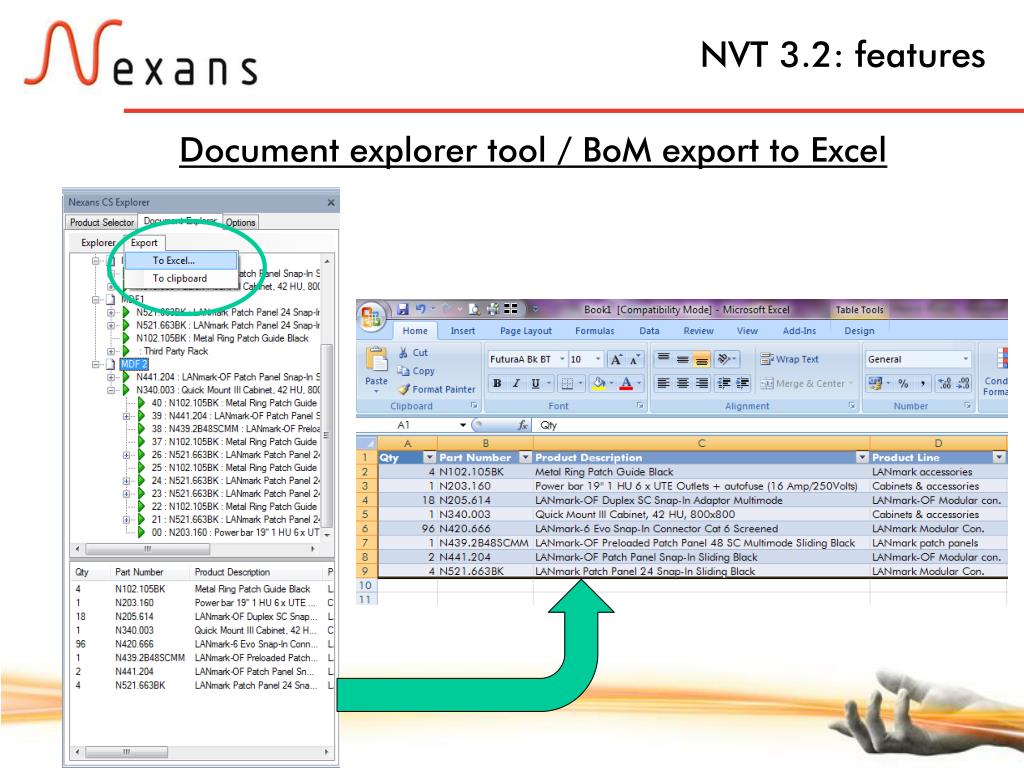This screenshot has width=1024, height=768.
Task: Click the Orientation text angle icon
Action: pyautogui.click(x=724, y=359)
